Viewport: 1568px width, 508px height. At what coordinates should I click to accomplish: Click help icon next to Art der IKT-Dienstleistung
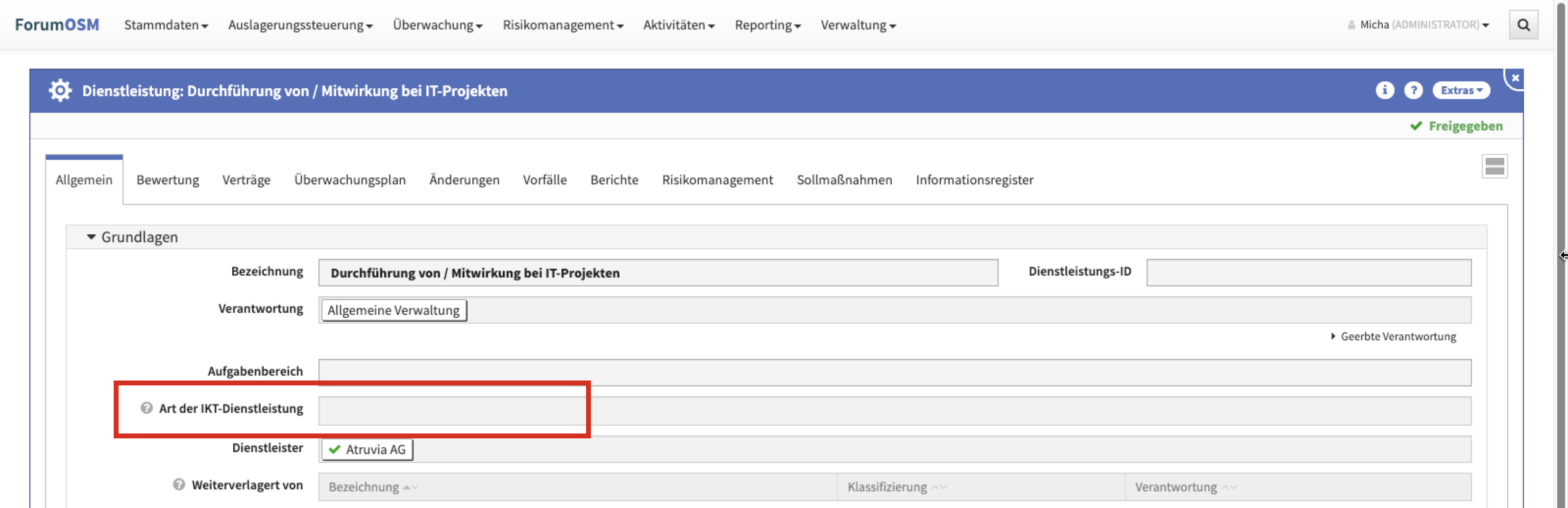coord(146,407)
